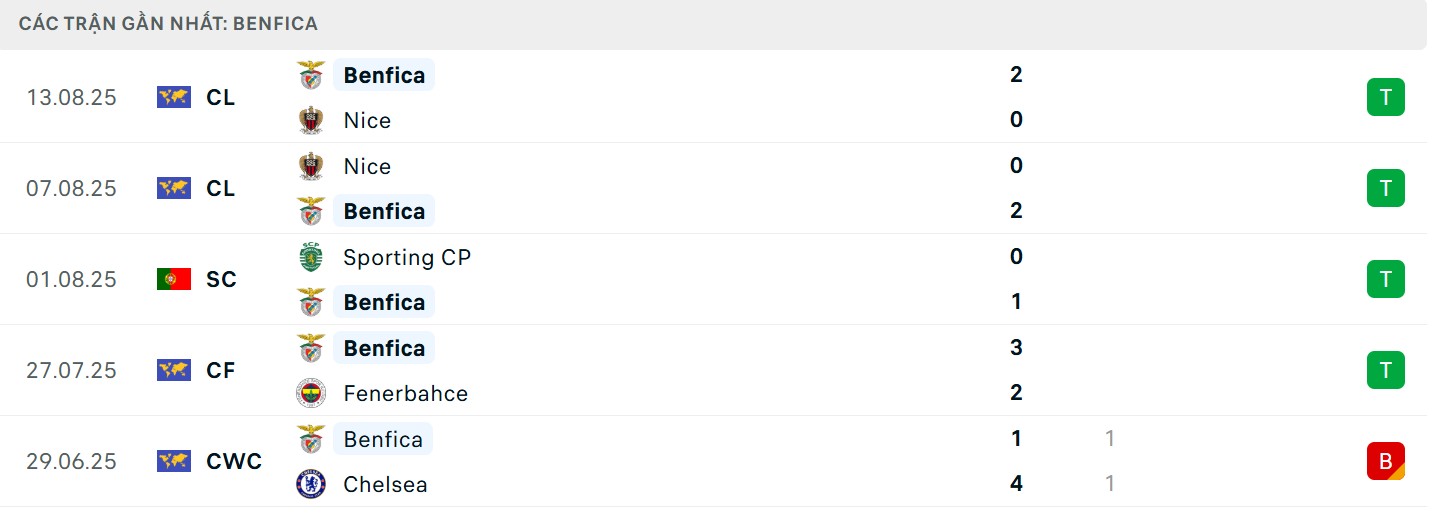Click CWC competition label
The width and height of the screenshot is (1450, 522).
coord(234,462)
